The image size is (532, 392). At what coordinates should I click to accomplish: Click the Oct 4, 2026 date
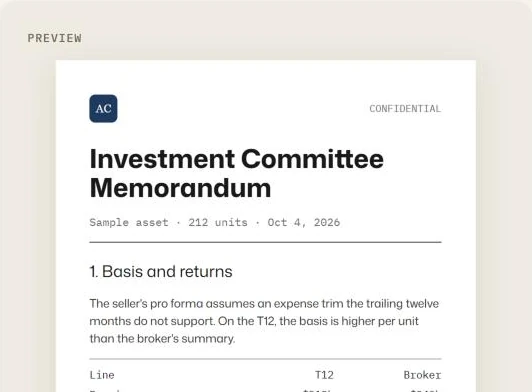coord(304,222)
